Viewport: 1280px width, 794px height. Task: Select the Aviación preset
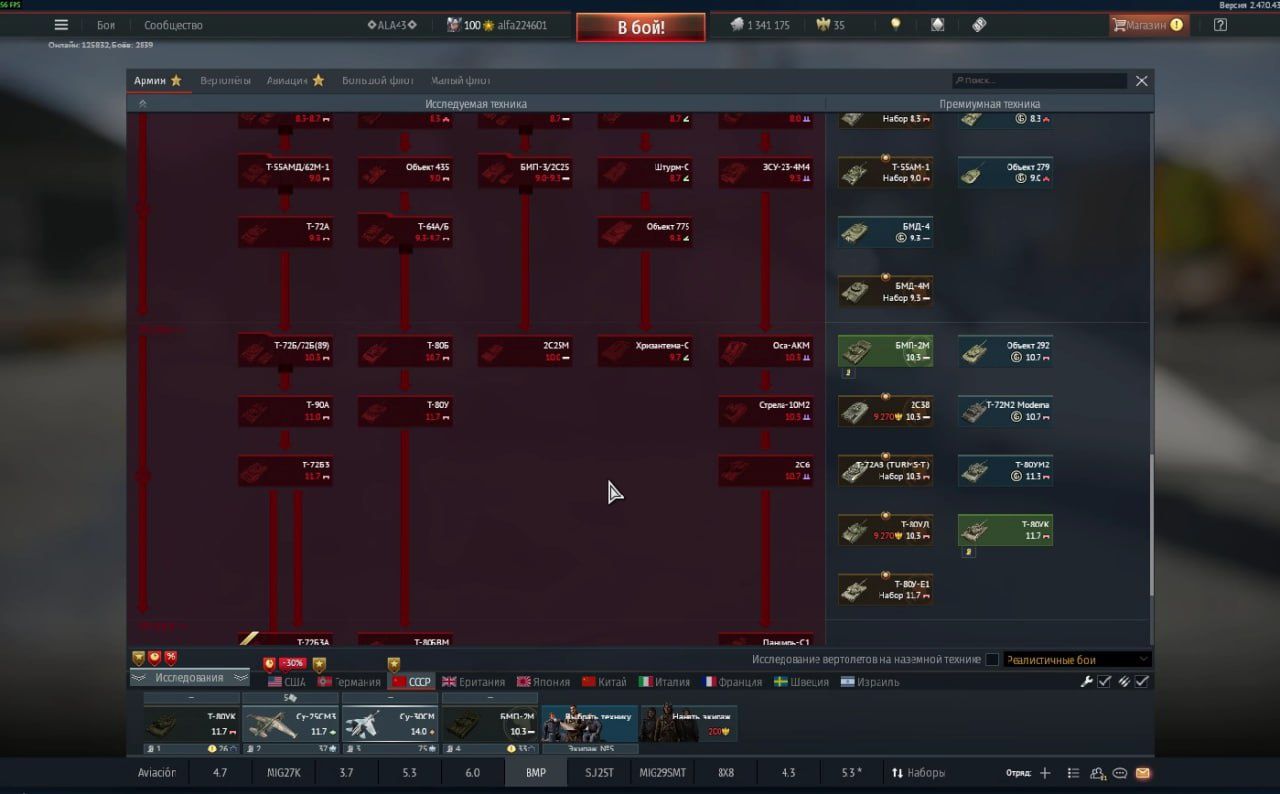click(156, 773)
